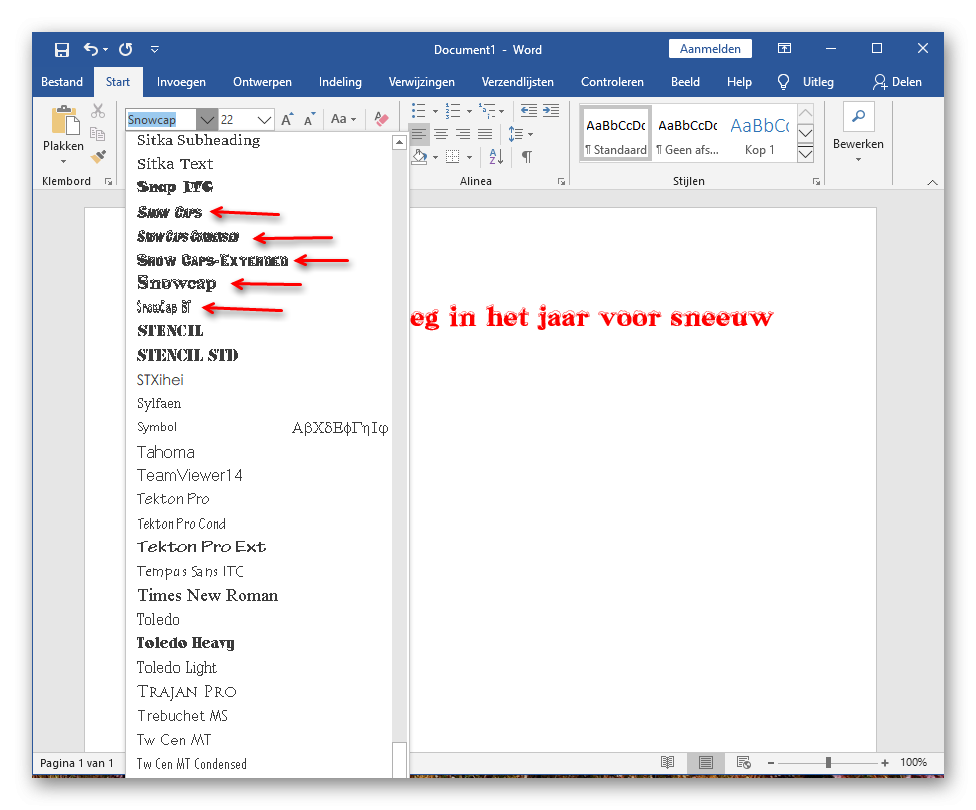Share document via Delen button

click(897, 82)
